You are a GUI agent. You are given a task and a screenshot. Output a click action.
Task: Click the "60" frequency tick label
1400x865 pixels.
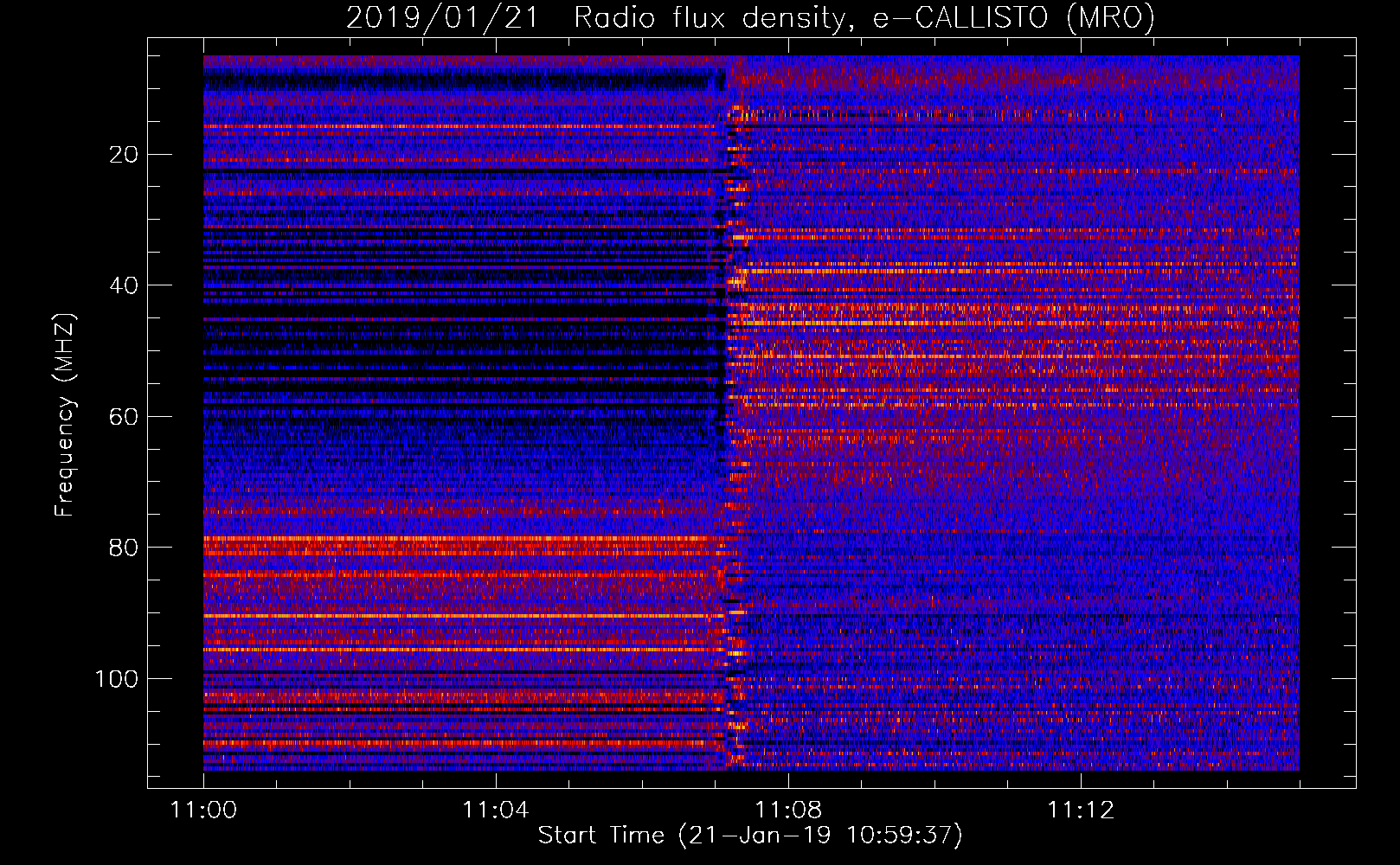125,417
